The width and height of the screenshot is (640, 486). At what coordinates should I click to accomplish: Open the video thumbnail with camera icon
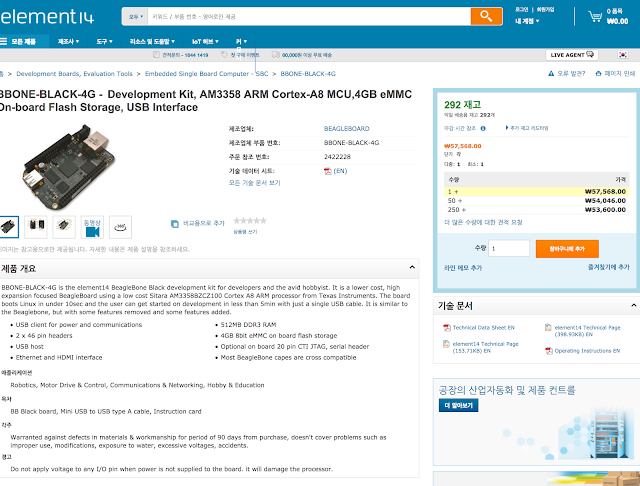point(92,227)
